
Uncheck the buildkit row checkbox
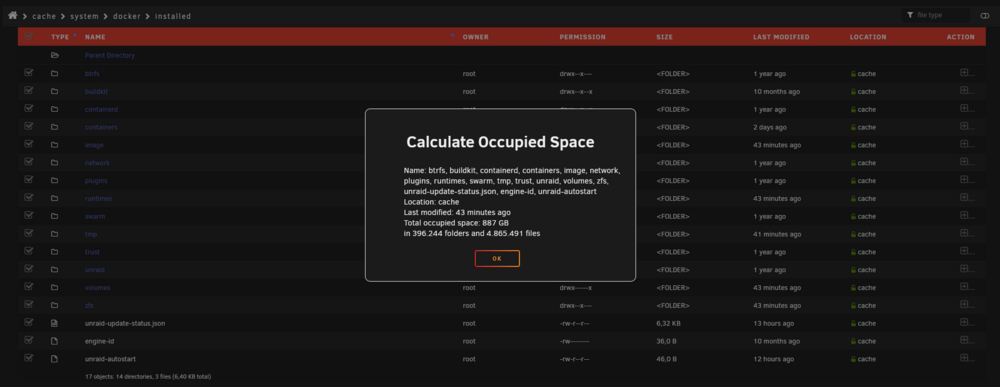[29, 91]
